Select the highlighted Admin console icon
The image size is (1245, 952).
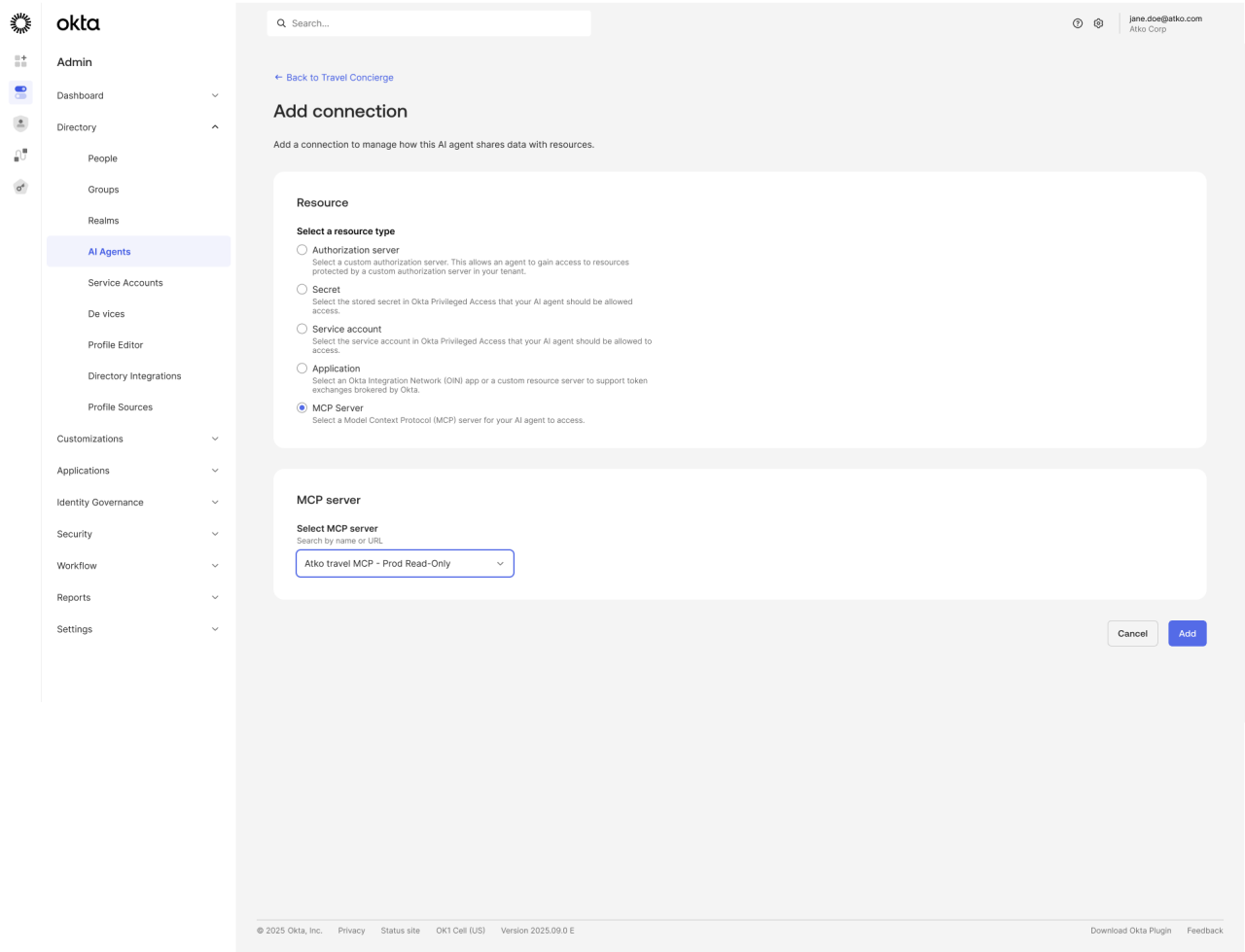point(19,92)
